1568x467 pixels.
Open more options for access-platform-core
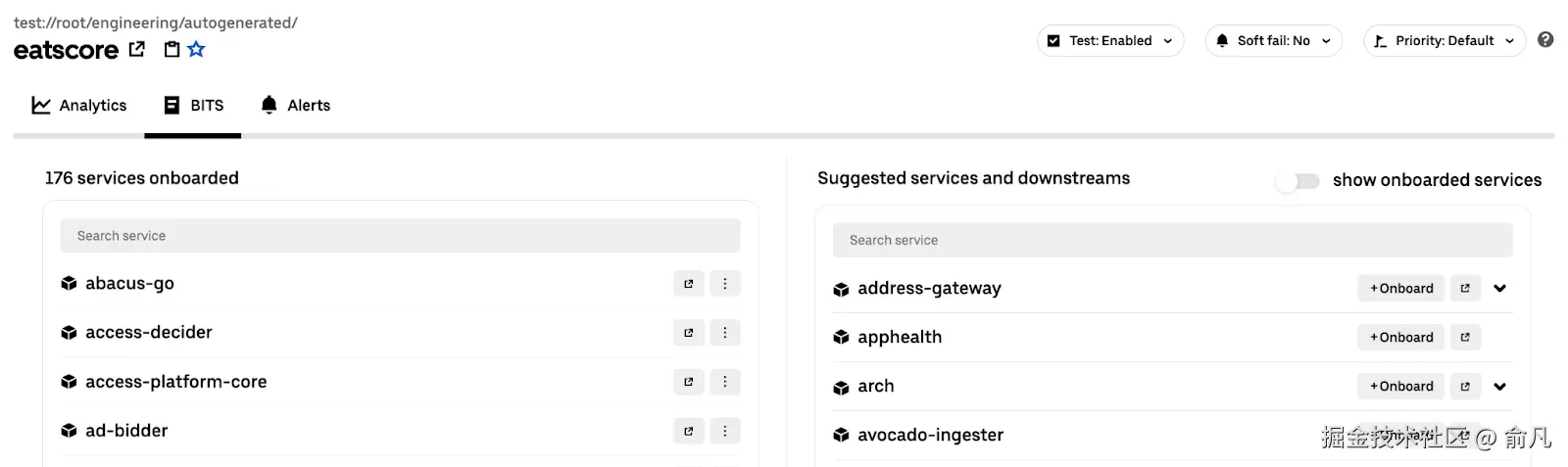pyautogui.click(x=725, y=382)
